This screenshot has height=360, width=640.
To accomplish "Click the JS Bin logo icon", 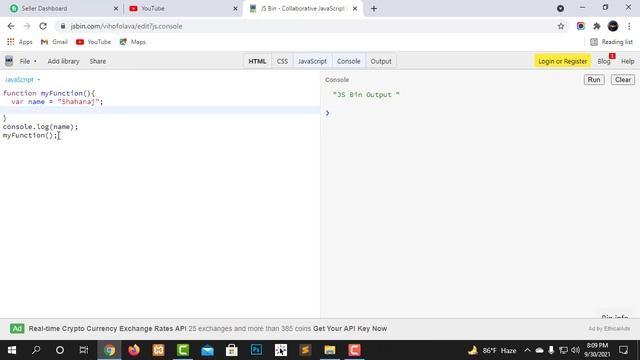I will coord(9,61).
